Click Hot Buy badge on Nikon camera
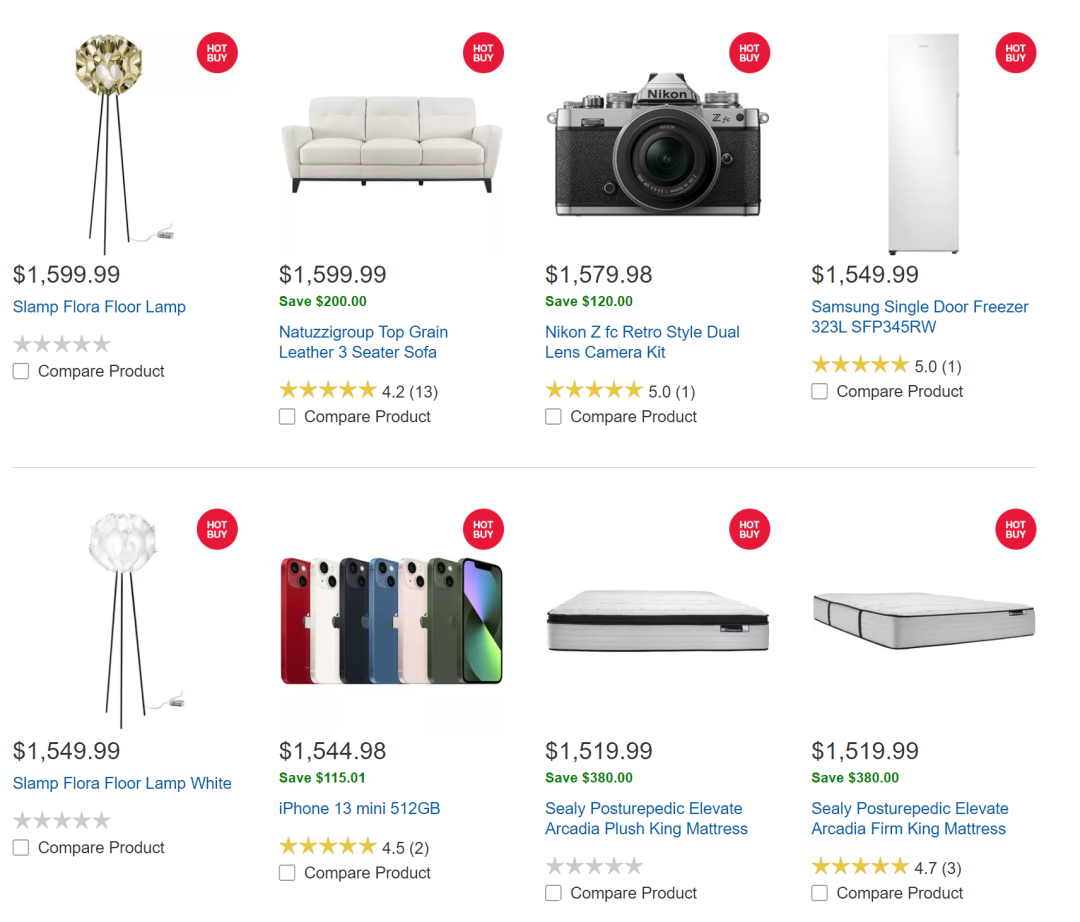 (749, 53)
